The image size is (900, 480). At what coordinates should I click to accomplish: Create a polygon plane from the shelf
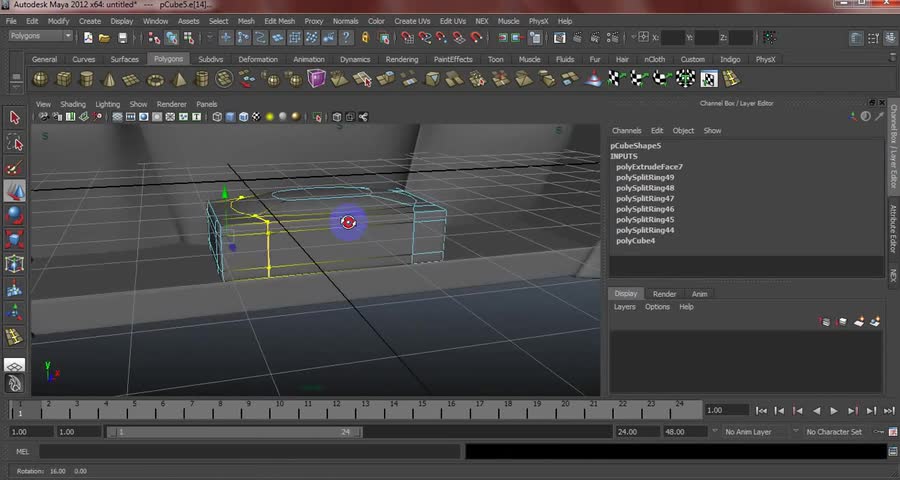131,79
